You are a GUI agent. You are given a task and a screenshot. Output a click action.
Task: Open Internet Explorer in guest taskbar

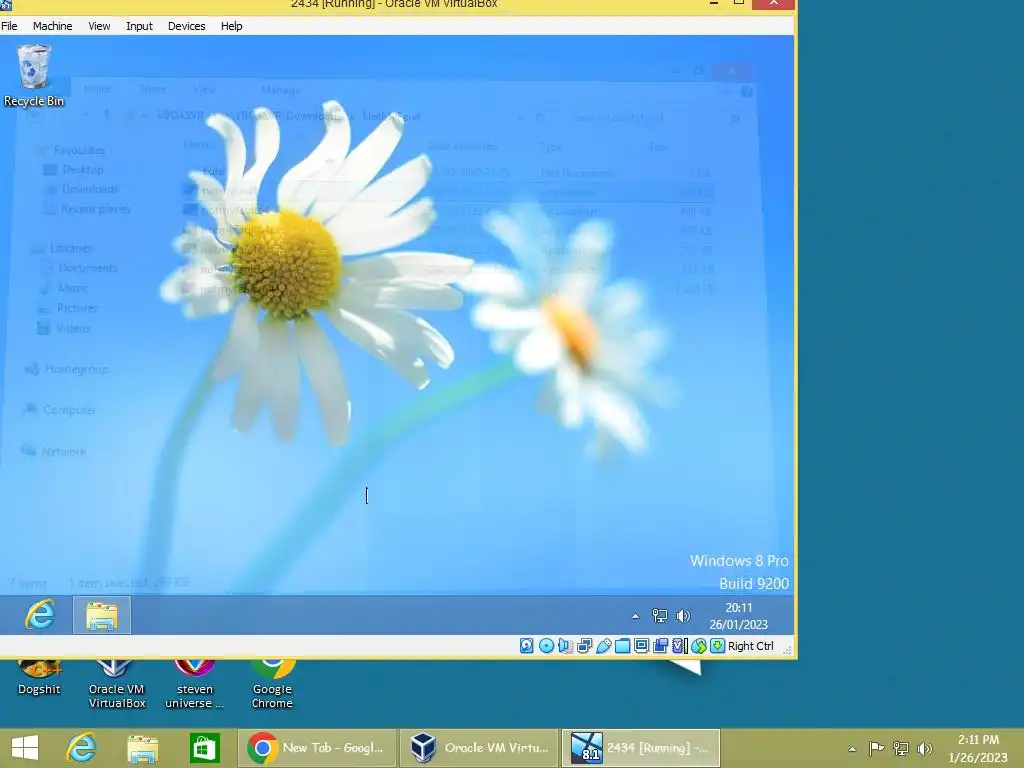click(39, 615)
